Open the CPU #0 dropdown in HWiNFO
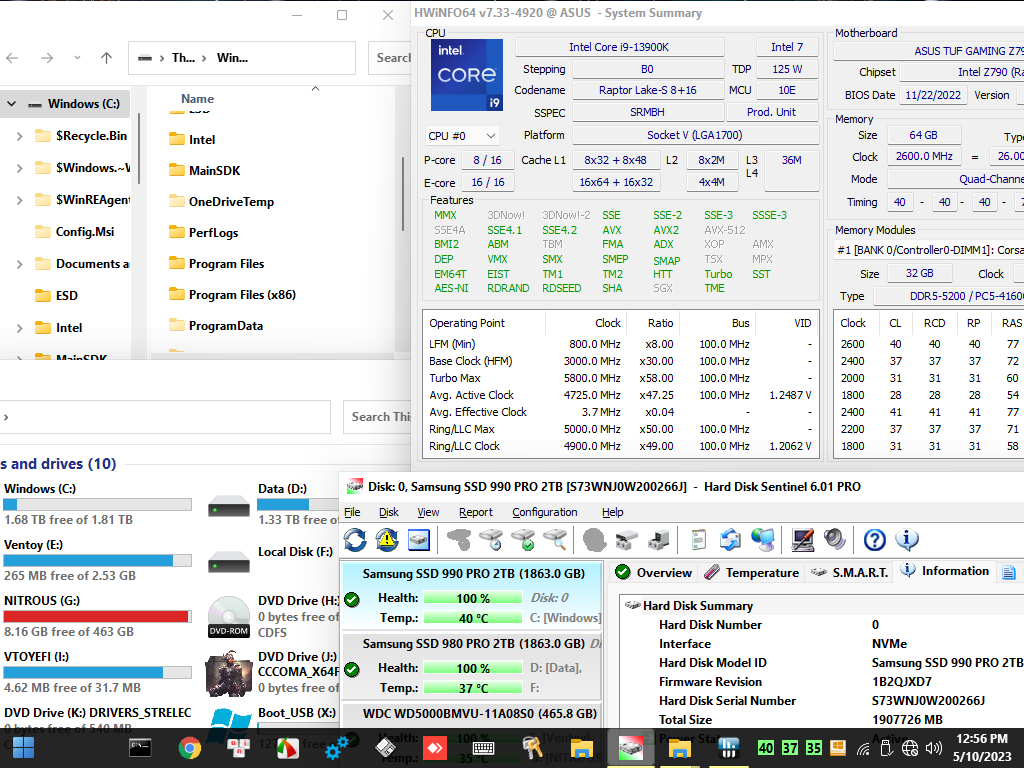This screenshot has height=768, width=1024. tap(462, 136)
